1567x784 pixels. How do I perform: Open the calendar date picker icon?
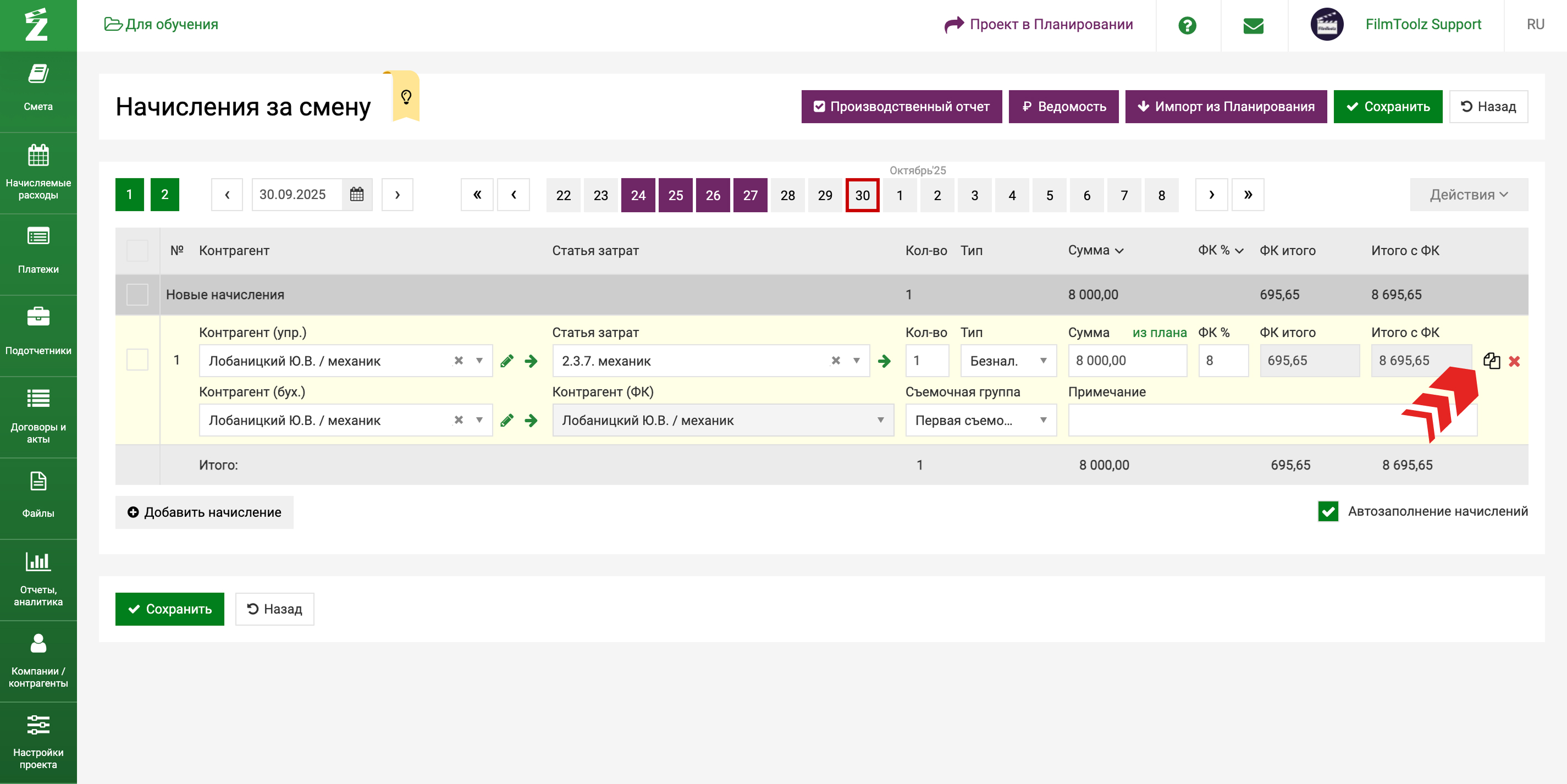[356, 195]
